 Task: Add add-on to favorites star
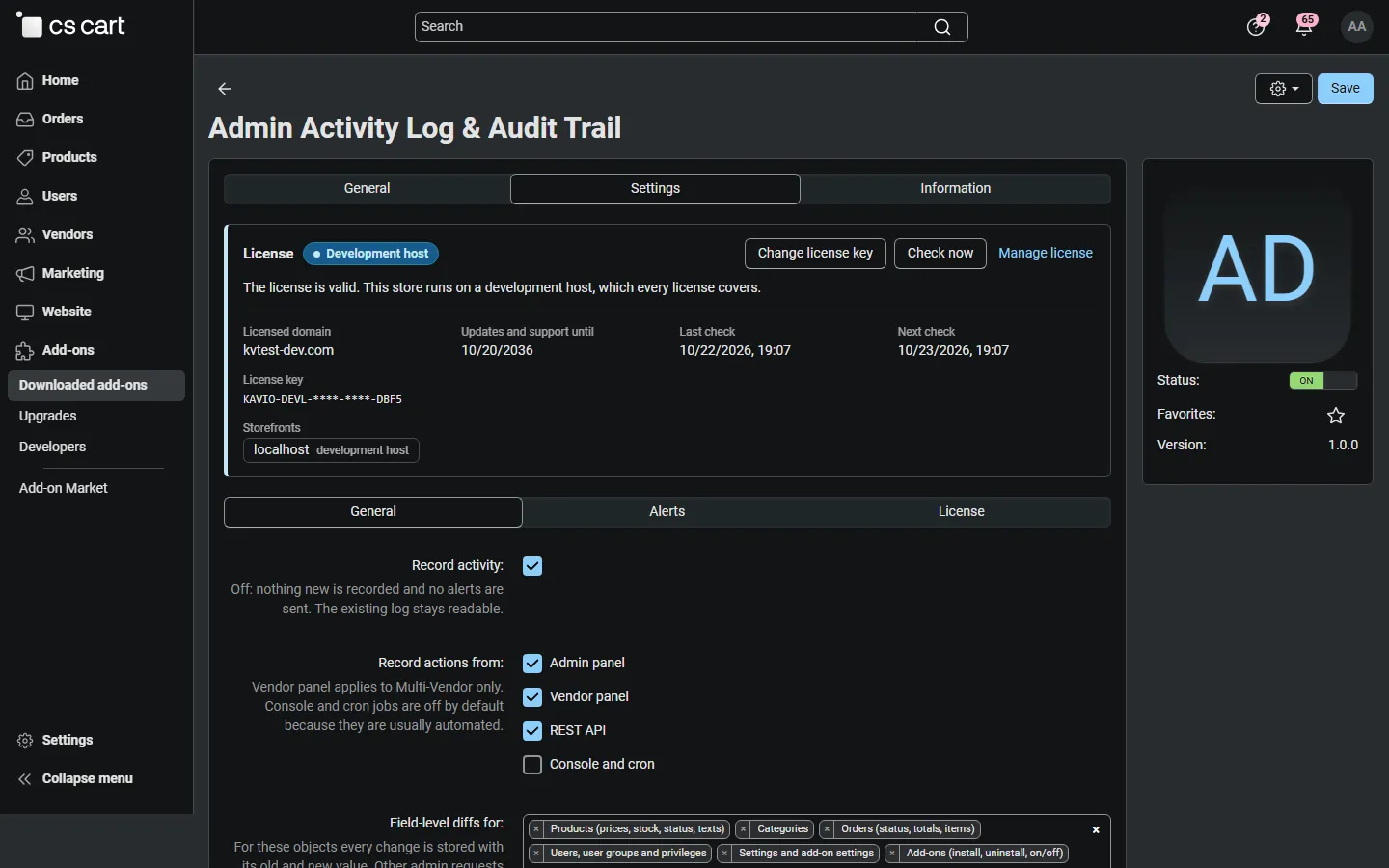pyautogui.click(x=1336, y=416)
